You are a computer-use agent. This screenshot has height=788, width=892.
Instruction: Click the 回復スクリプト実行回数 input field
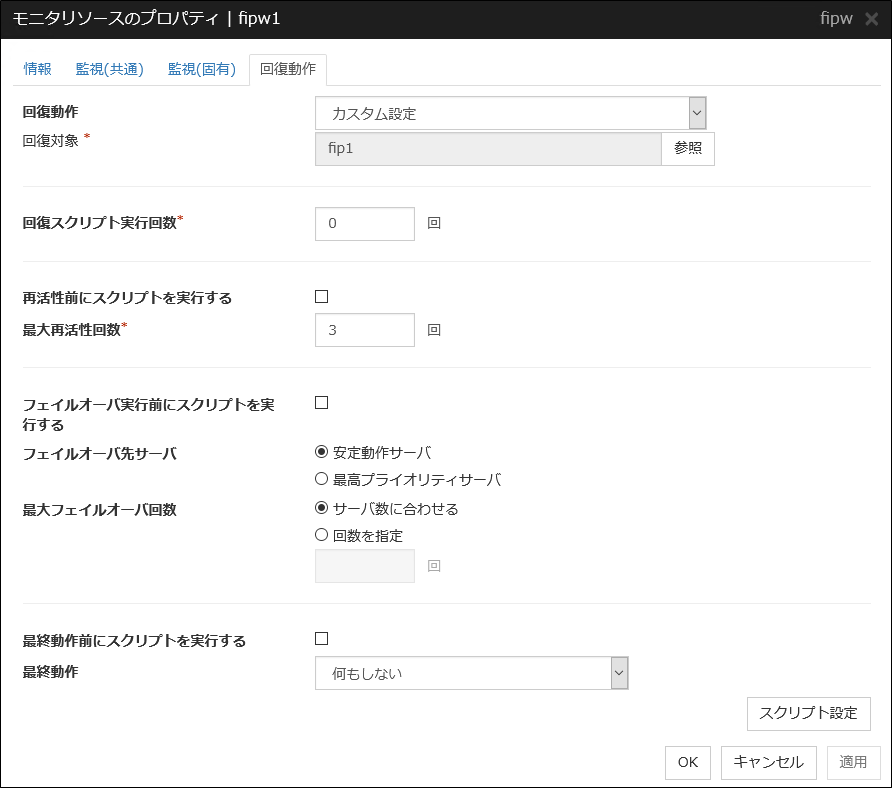364,223
